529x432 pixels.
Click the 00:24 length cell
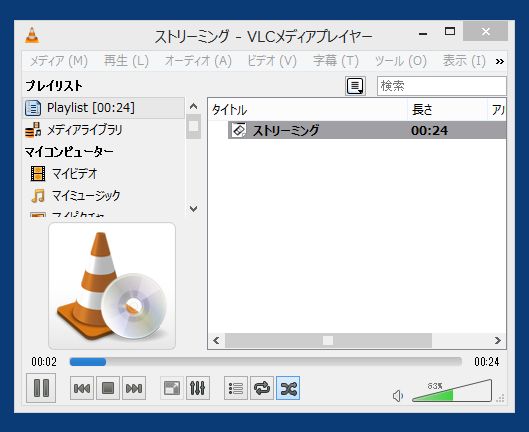429,131
